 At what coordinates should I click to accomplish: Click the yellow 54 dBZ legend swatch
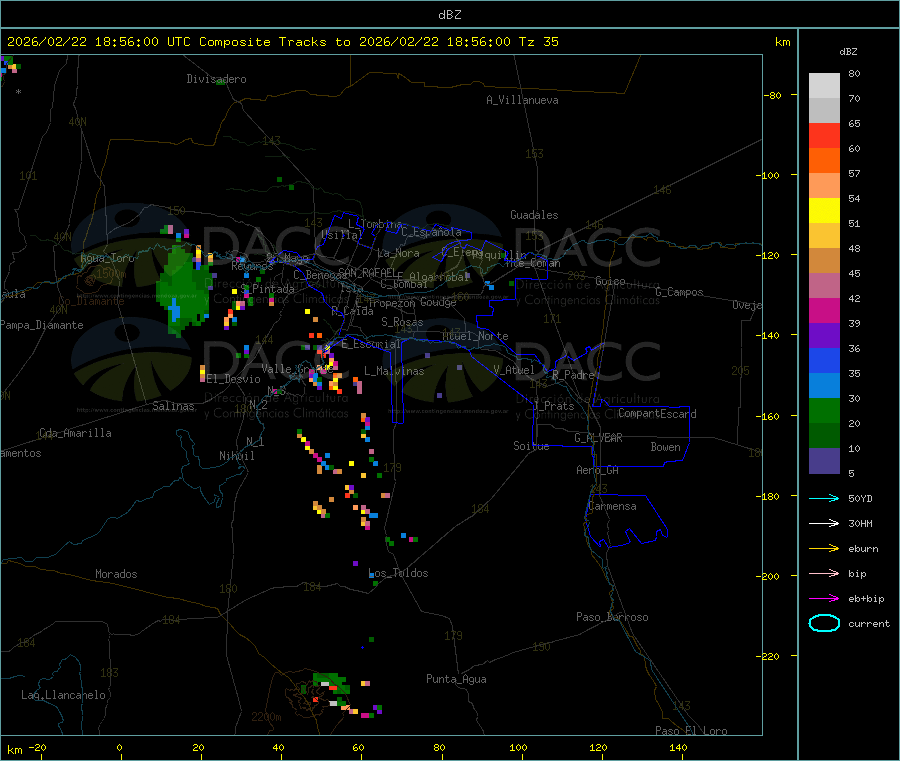824,211
